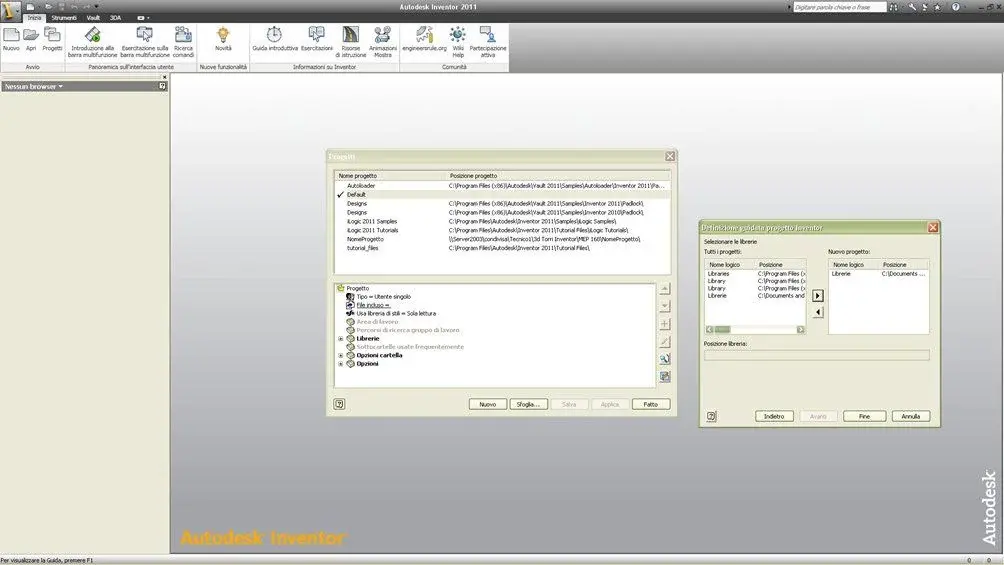Select the NomeProgetto project row
The height and width of the screenshot is (565, 1004).
[x=503, y=240]
